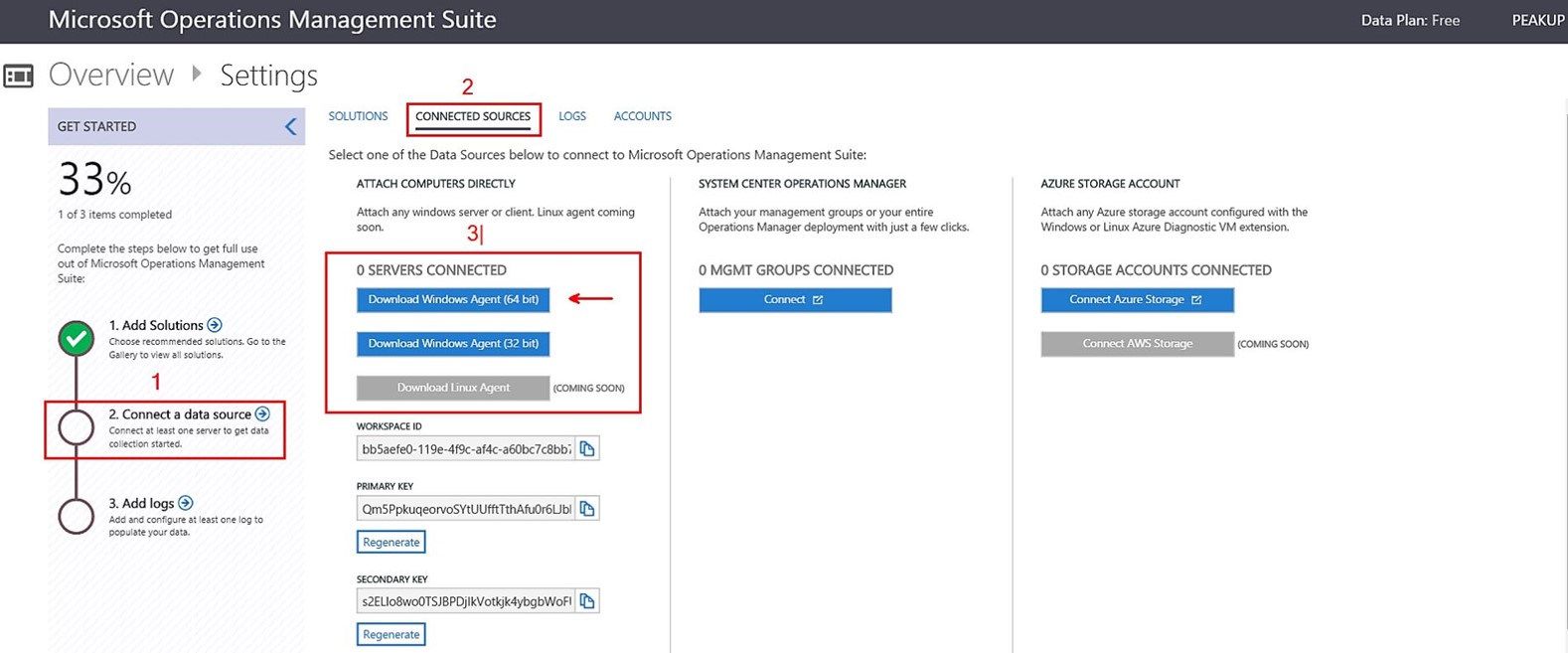Click the Primary Key field
Image resolution: width=1568 pixels, height=653 pixels.
click(466, 509)
